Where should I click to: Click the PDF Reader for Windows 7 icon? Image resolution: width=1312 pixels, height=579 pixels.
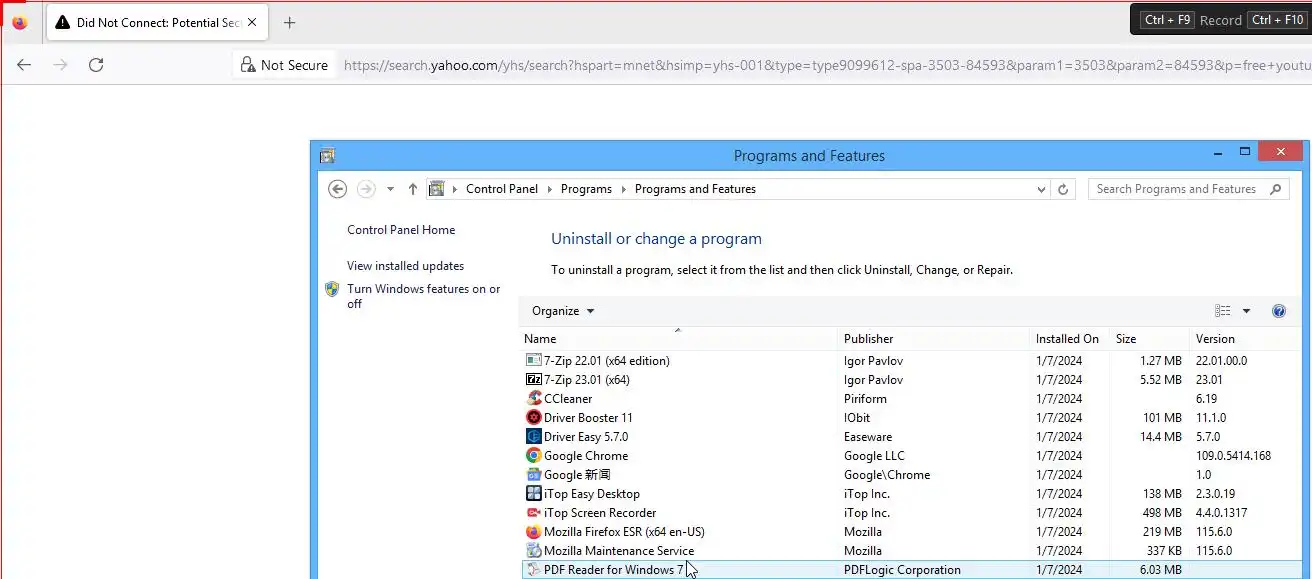coord(534,570)
